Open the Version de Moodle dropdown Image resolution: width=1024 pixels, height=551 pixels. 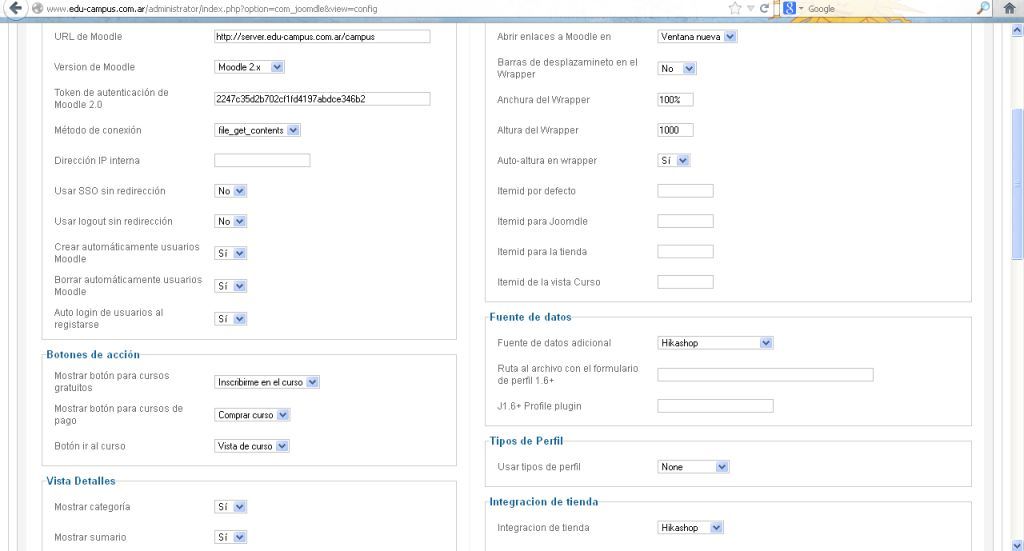tap(250, 67)
